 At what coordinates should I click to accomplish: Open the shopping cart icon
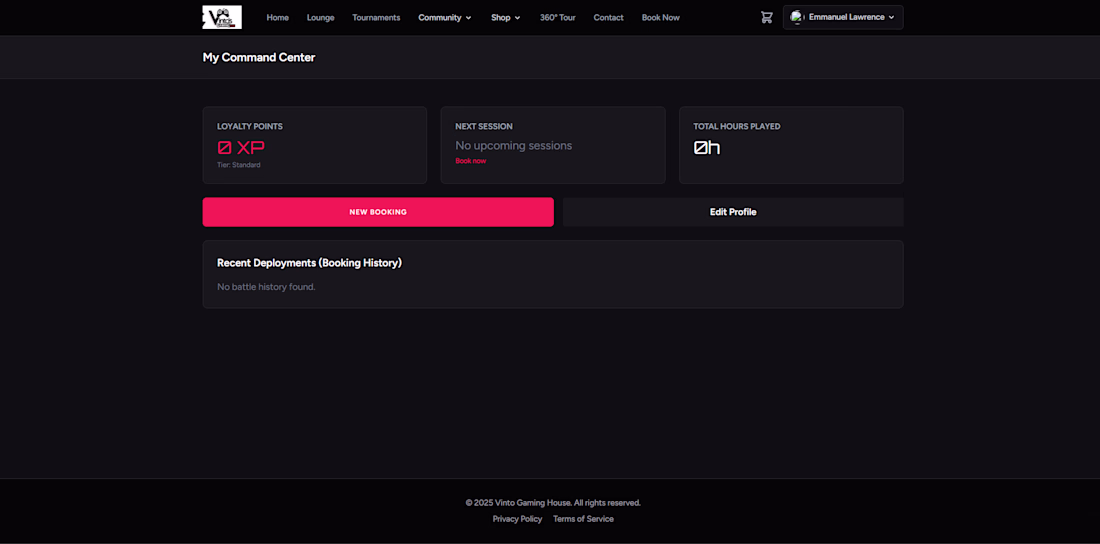click(x=766, y=18)
